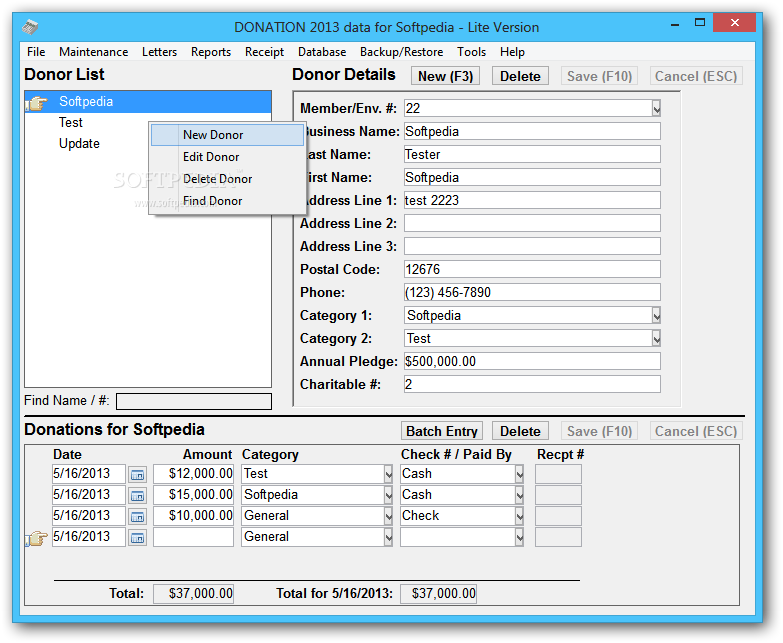783x643 pixels.
Task: Open calendar picker for the blank-amount donation row
Action: (137, 537)
